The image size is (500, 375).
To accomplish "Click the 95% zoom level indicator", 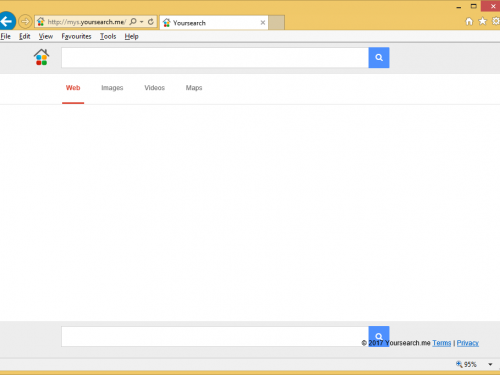I will pos(466,364).
